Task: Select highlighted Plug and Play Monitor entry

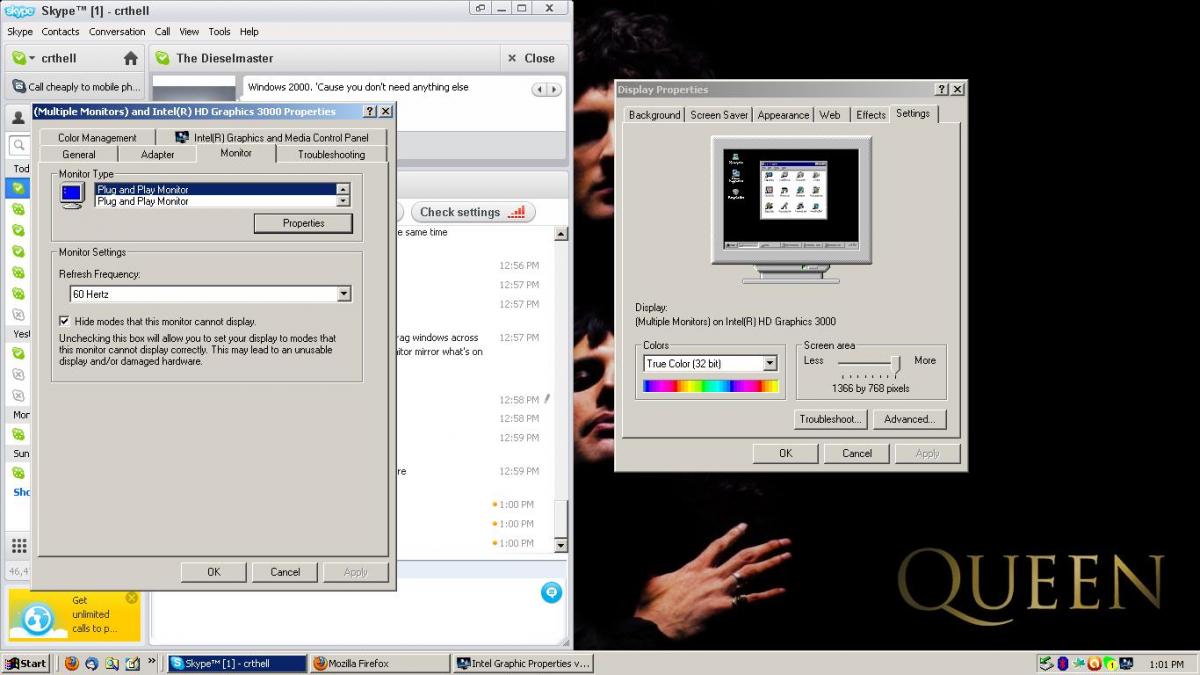Action: pos(215,189)
